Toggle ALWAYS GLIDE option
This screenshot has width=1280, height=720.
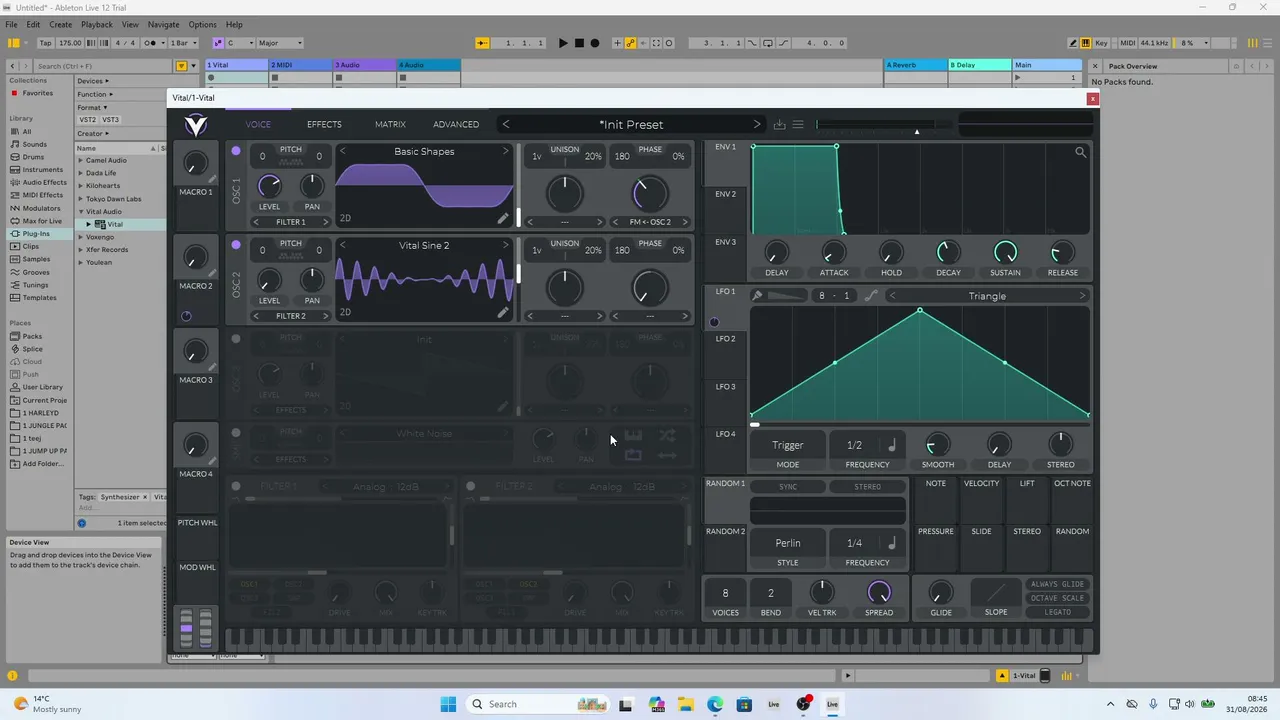(1058, 584)
